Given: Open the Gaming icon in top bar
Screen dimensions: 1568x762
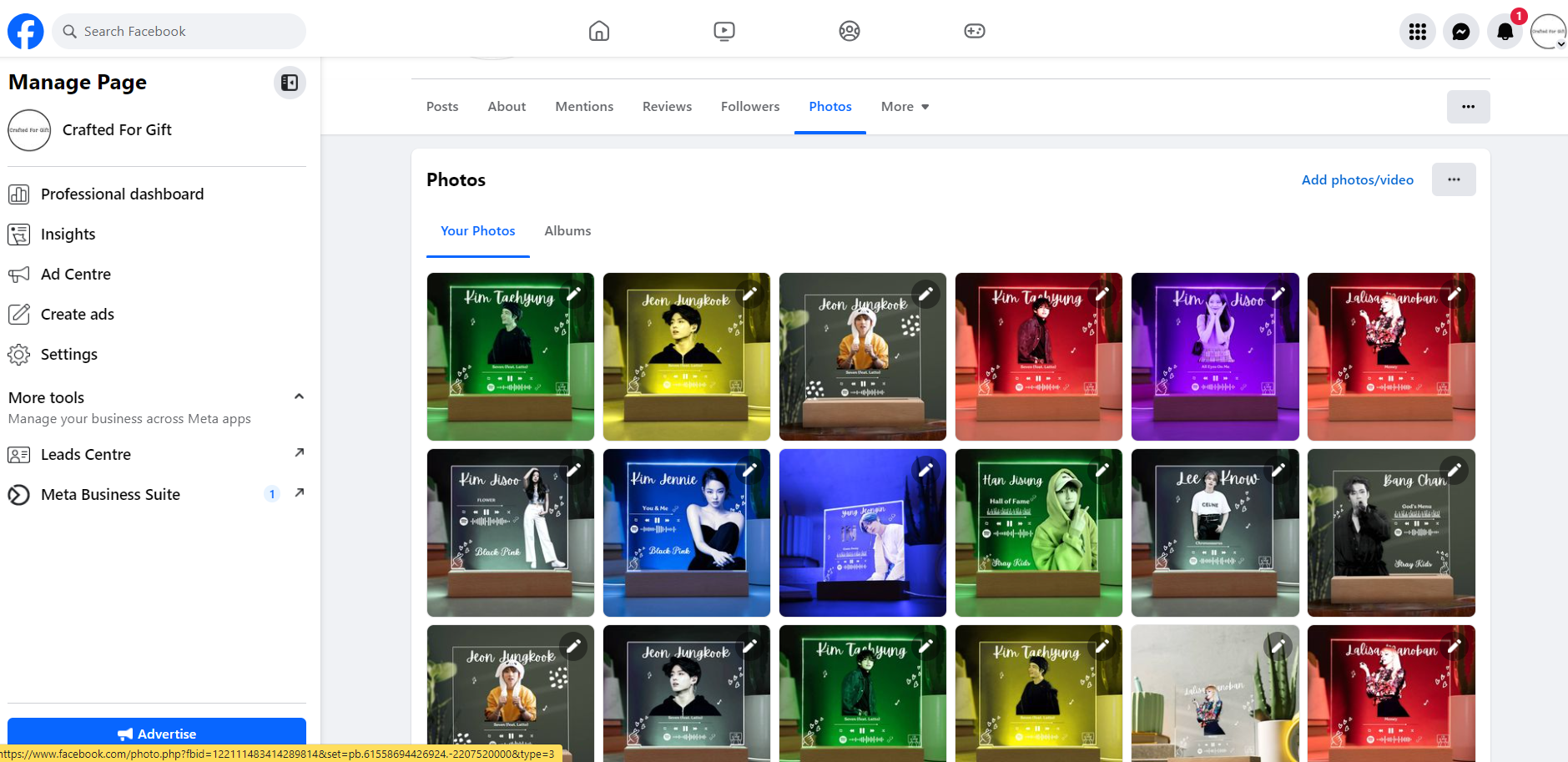Looking at the screenshot, I should [x=974, y=32].
